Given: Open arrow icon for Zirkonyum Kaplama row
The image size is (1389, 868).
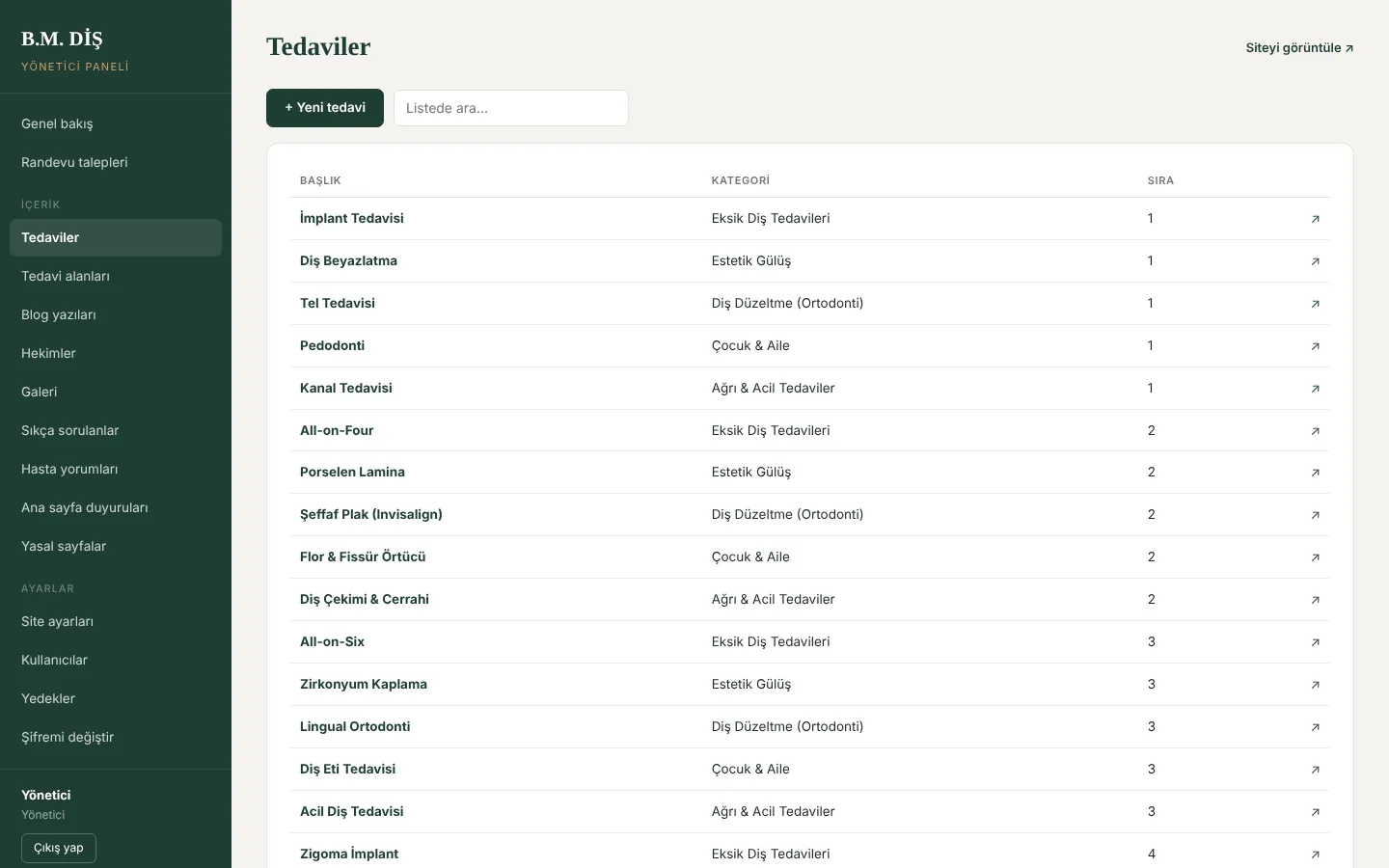Looking at the screenshot, I should (x=1315, y=685).
